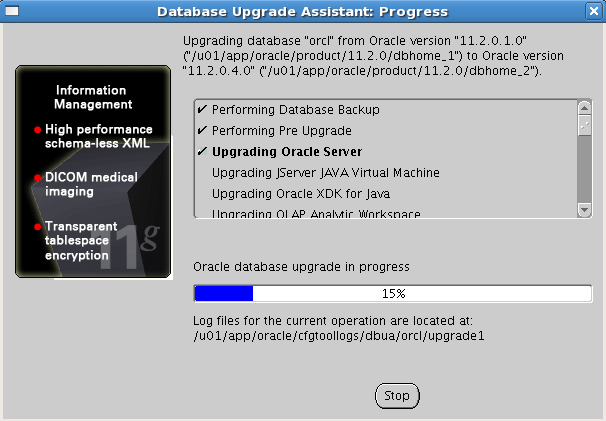Click checkmark beside Upgrading Oracle Server
The width and height of the screenshot is (606, 421).
click(x=202, y=151)
